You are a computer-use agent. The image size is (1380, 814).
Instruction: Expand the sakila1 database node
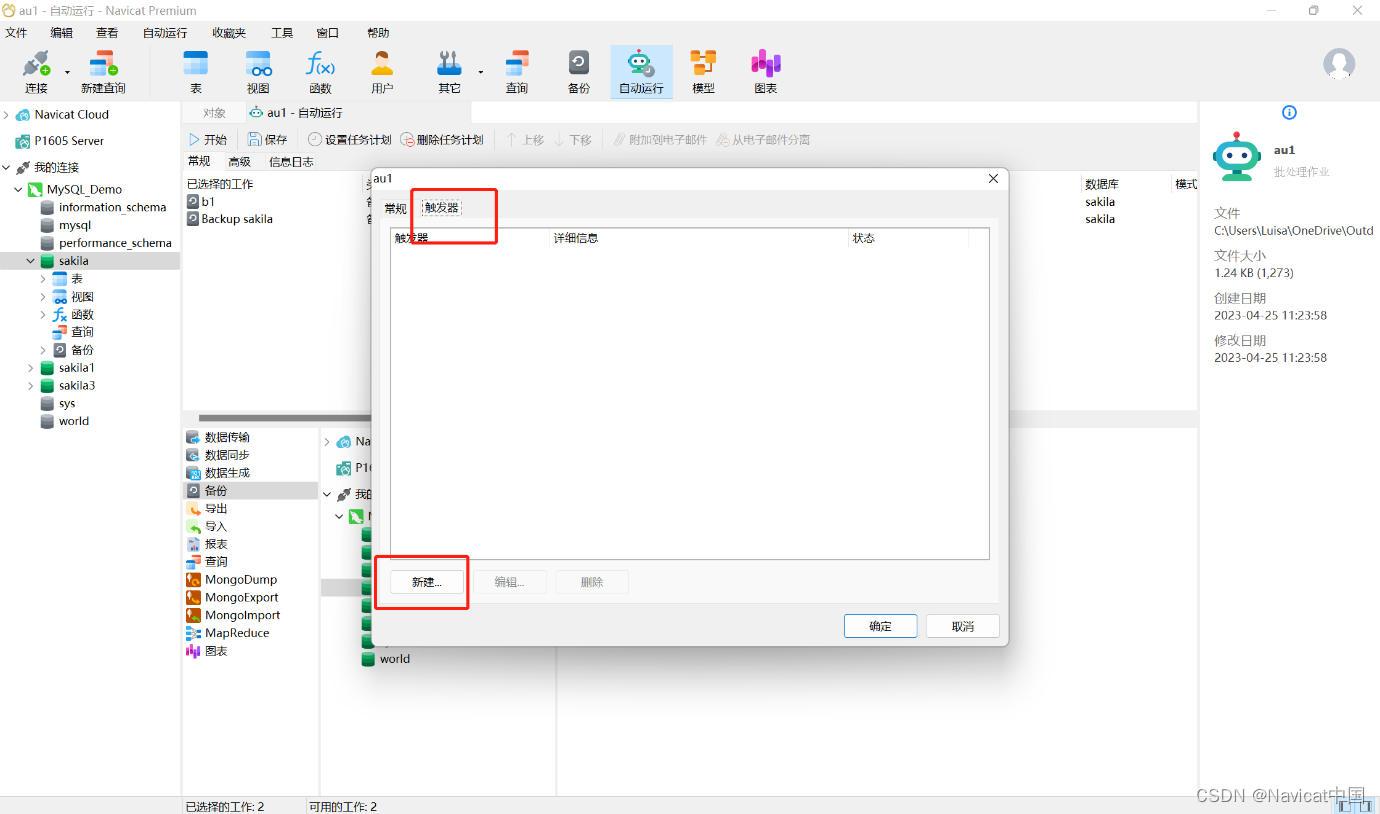pos(31,368)
